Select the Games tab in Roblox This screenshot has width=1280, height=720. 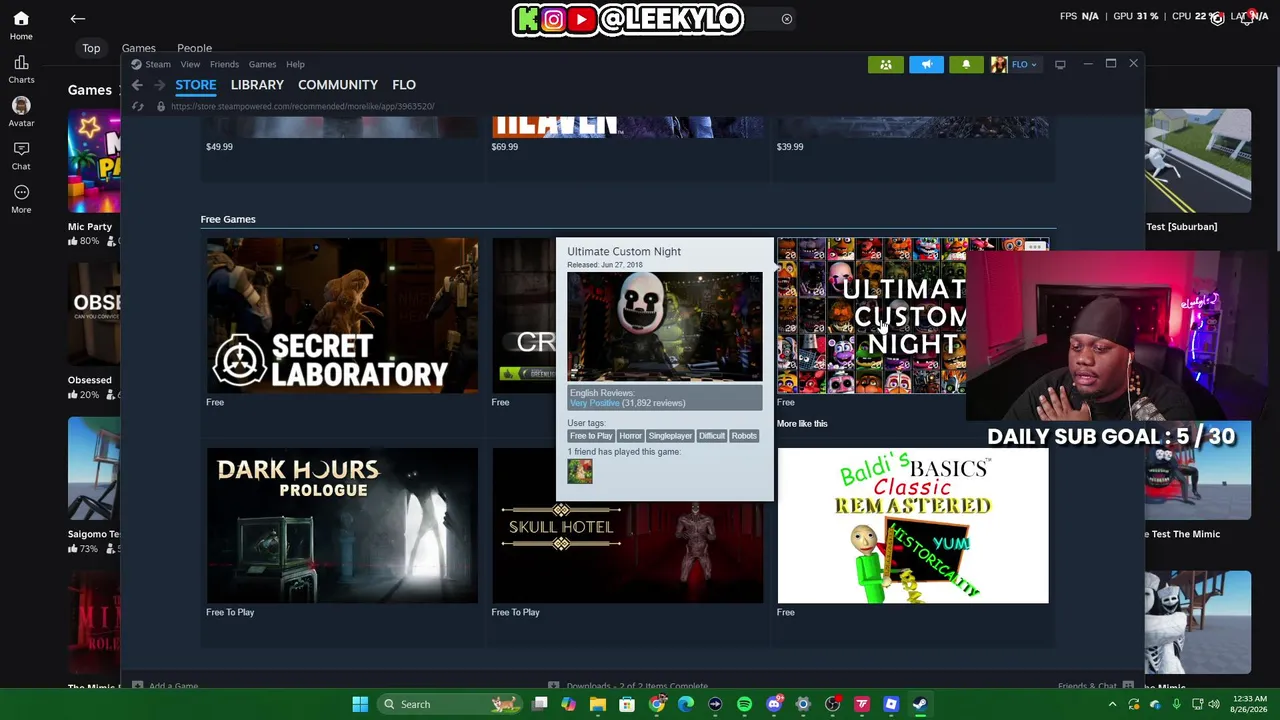tap(139, 48)
